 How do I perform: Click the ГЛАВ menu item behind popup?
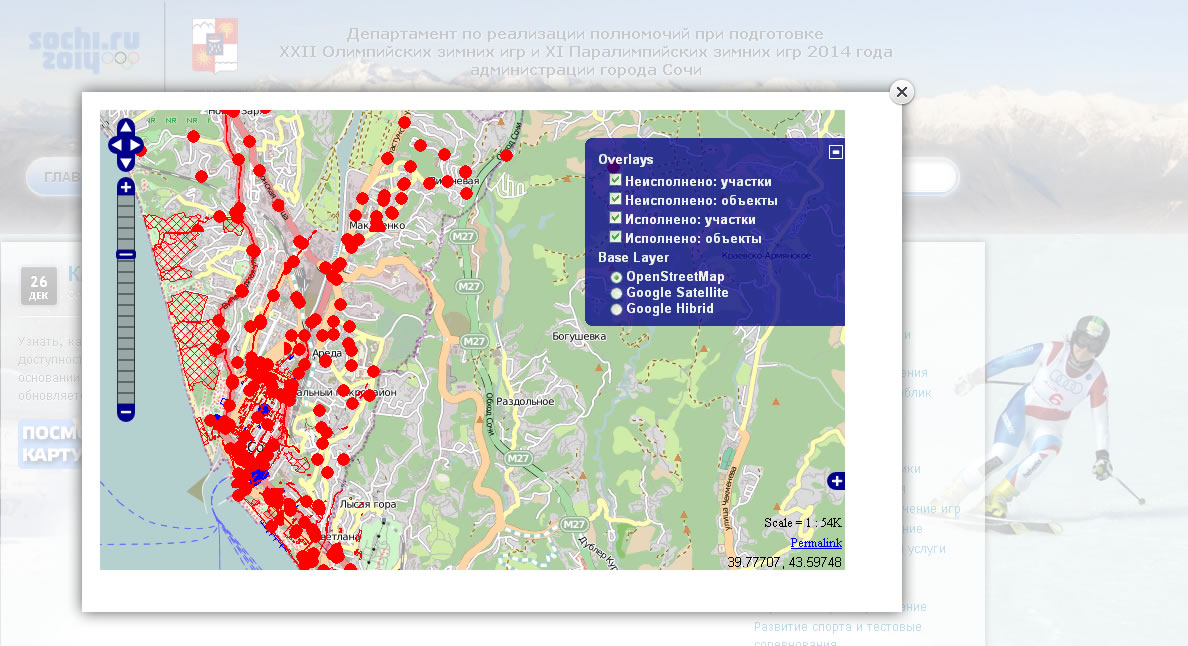click(62, 176)
